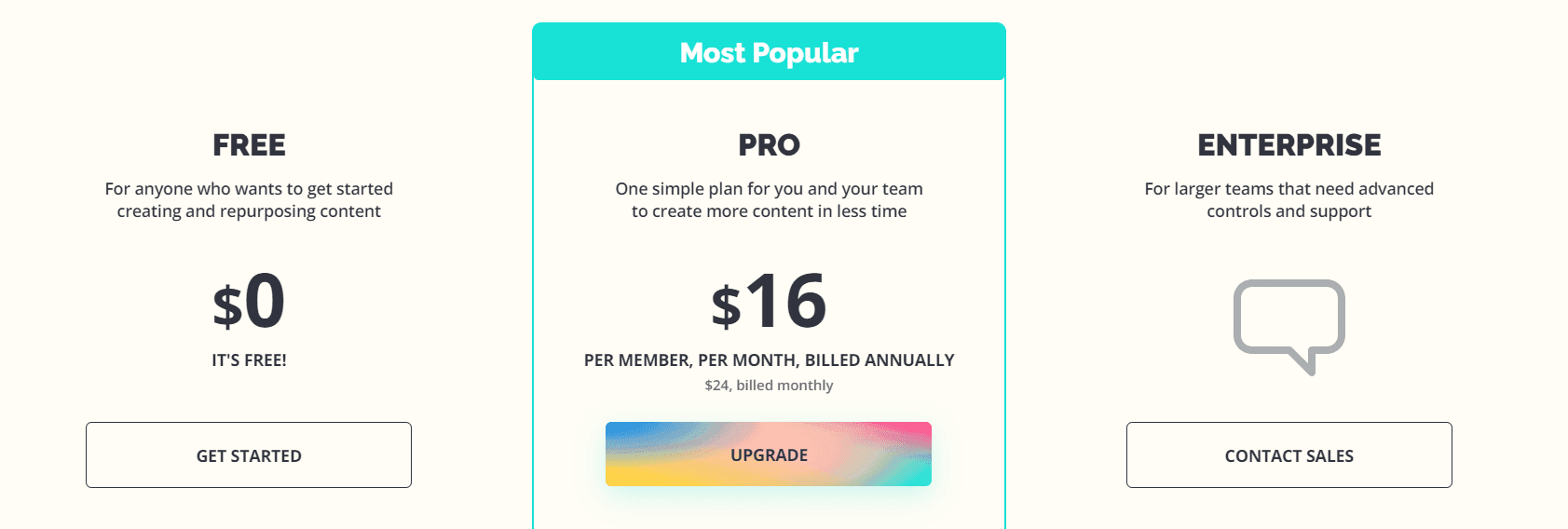Click the ENTERPRISE plan heading
Screen dimensions: 1568x529
point(1289,145)
